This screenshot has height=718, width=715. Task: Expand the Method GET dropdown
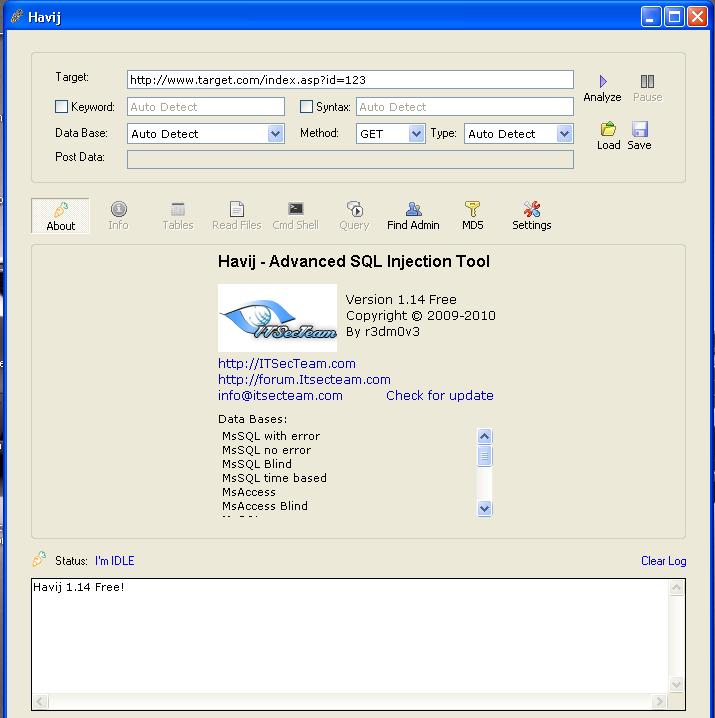tap(416, 134)
